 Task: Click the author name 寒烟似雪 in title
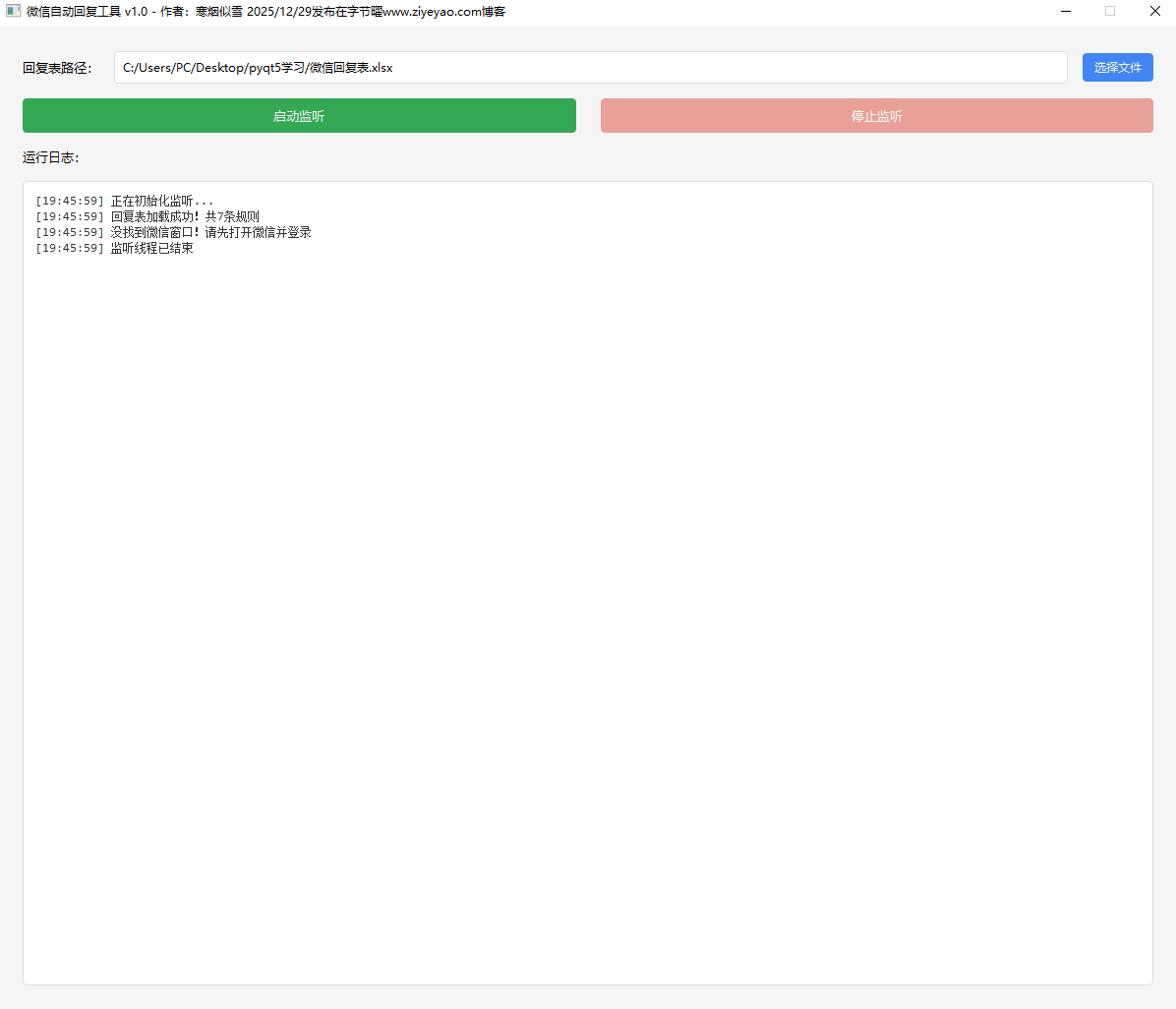pyautogui.click(x=218, y=12)
